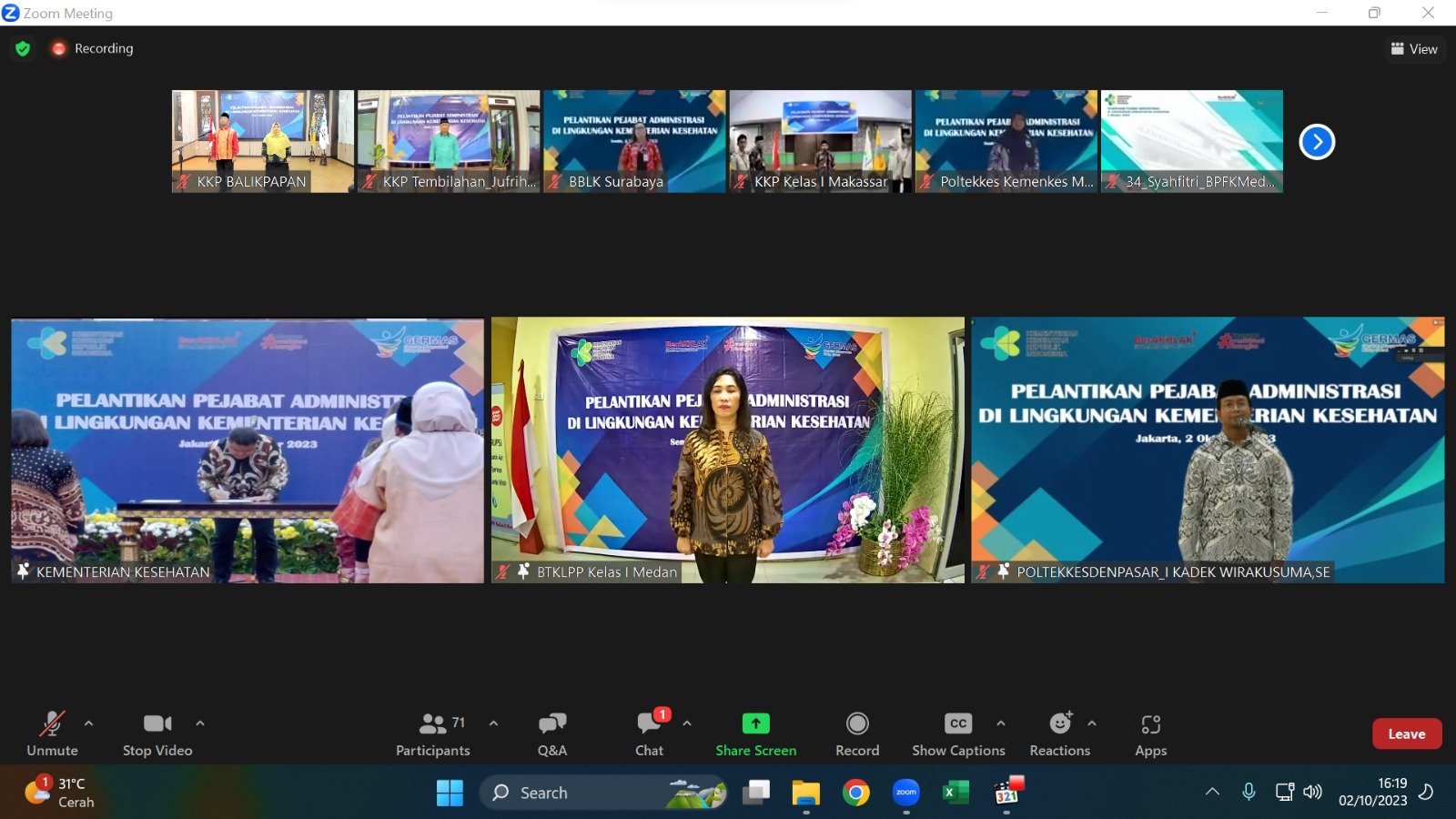
Task: Show Captions using the CC icon
Action: pyautogui.click(x=957, y=723)
